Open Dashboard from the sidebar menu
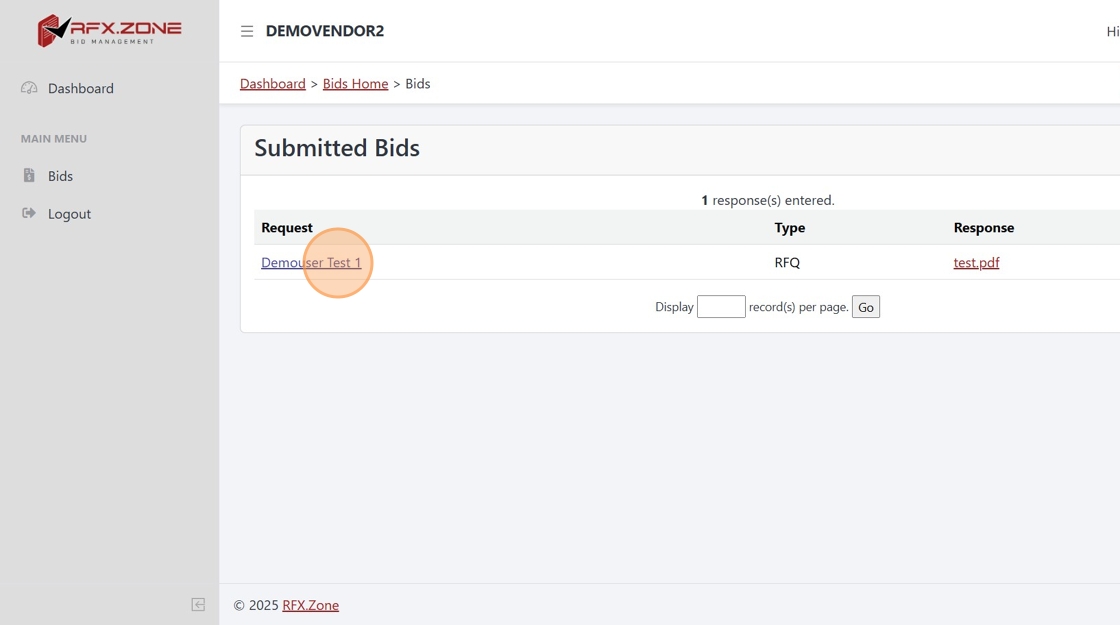Image resolution: width=1120 pixels, height=625 pixels. click(80, 88)
